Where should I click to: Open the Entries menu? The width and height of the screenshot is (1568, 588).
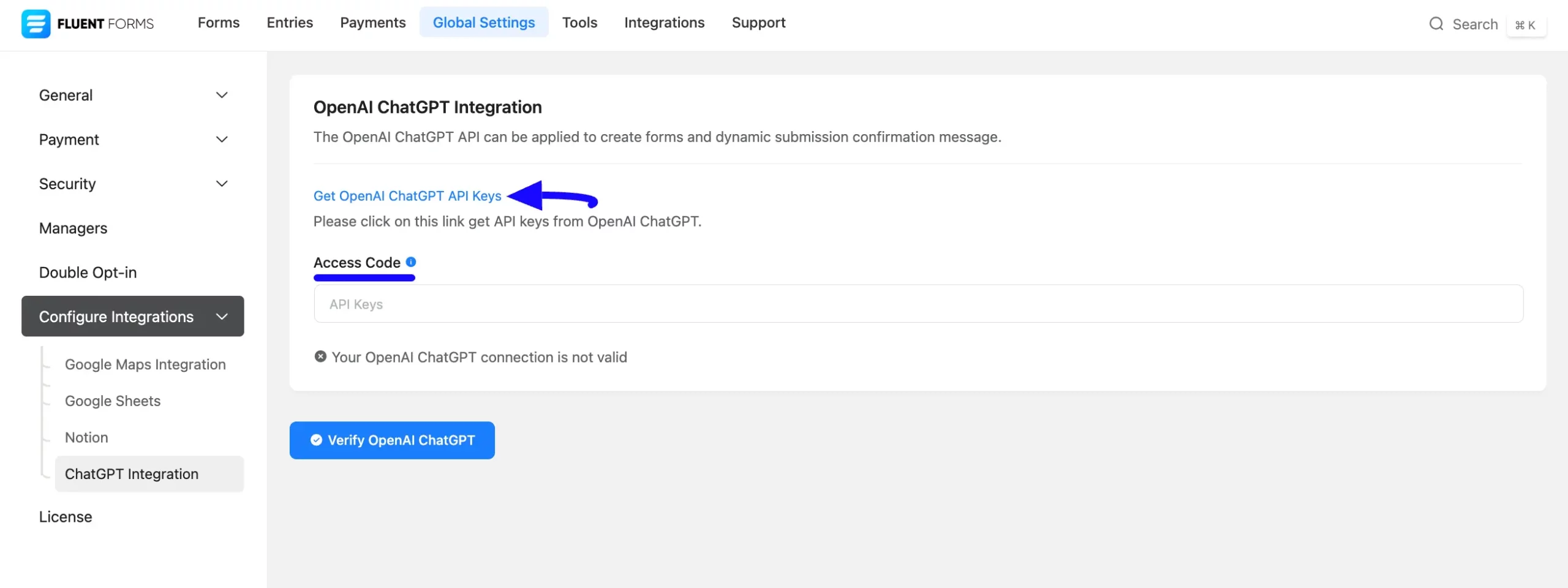point(290,23)
